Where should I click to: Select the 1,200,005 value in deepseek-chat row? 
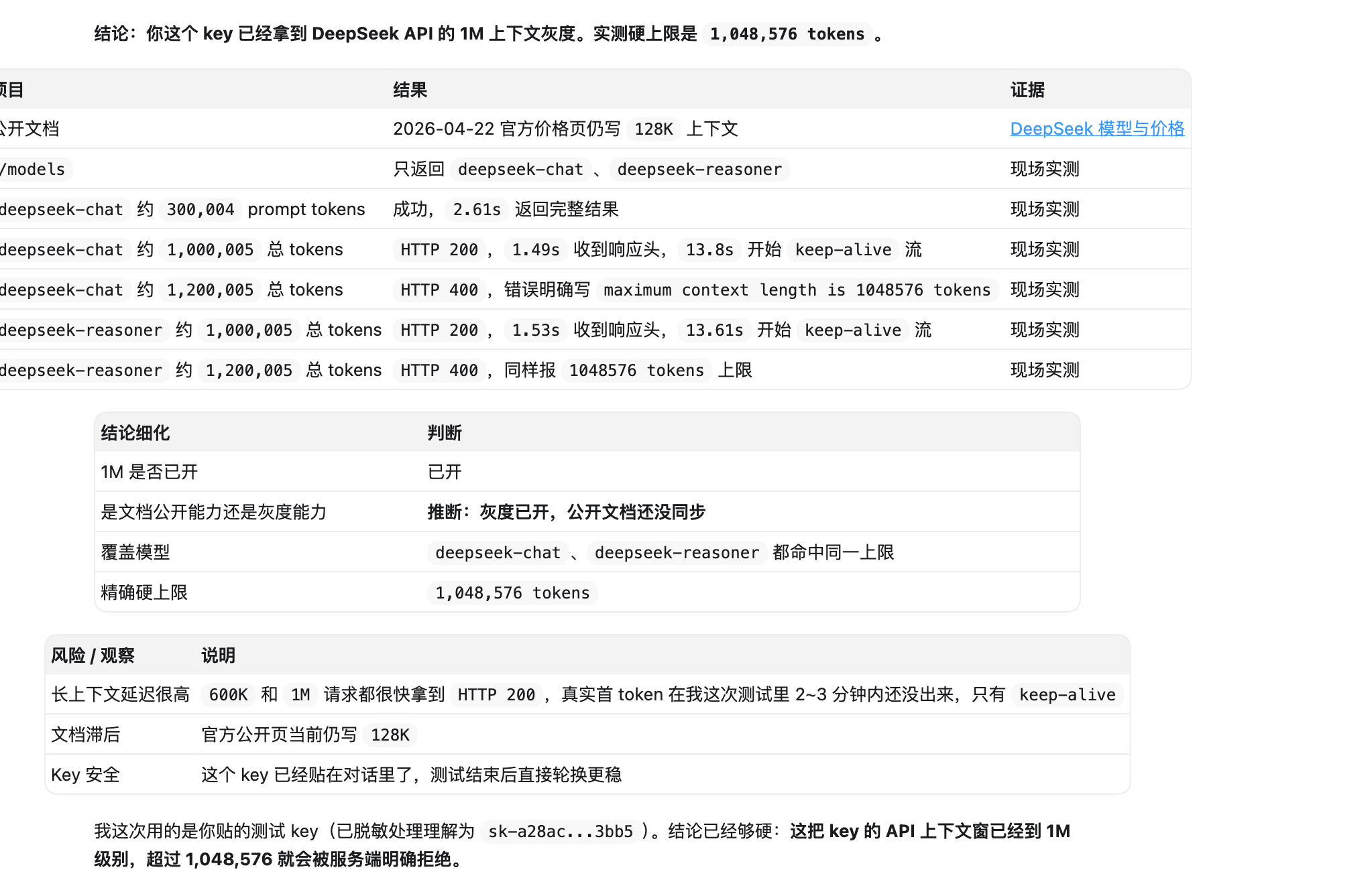pos(211,290)
